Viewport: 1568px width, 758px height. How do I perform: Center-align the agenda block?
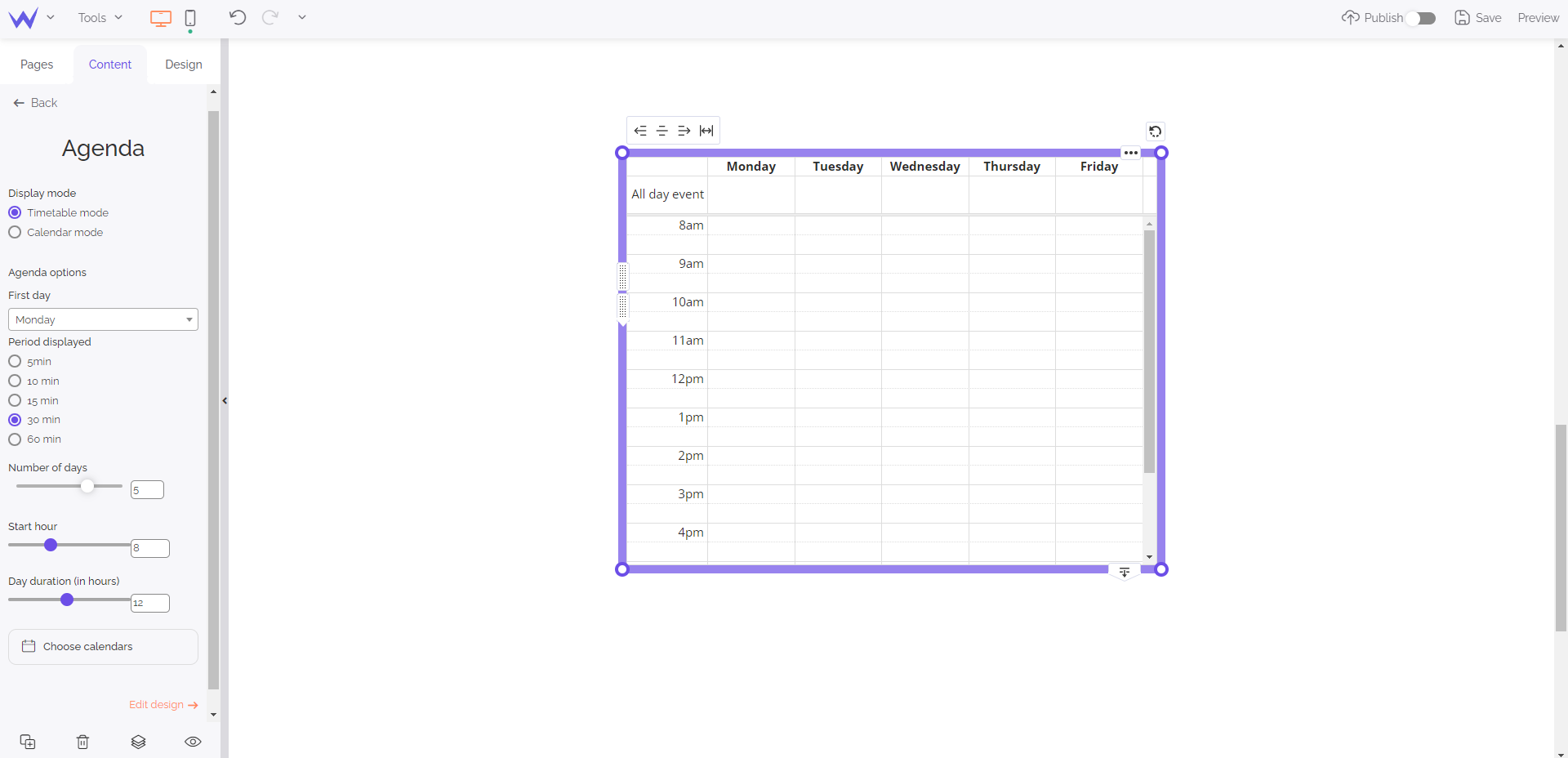pyautogui.click(x=662, y=131)
